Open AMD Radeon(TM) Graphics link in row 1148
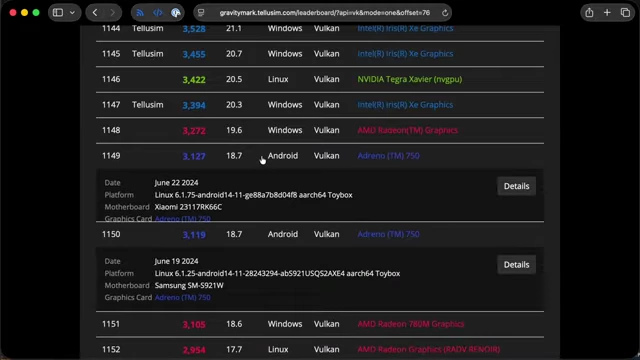 [407, 130]
